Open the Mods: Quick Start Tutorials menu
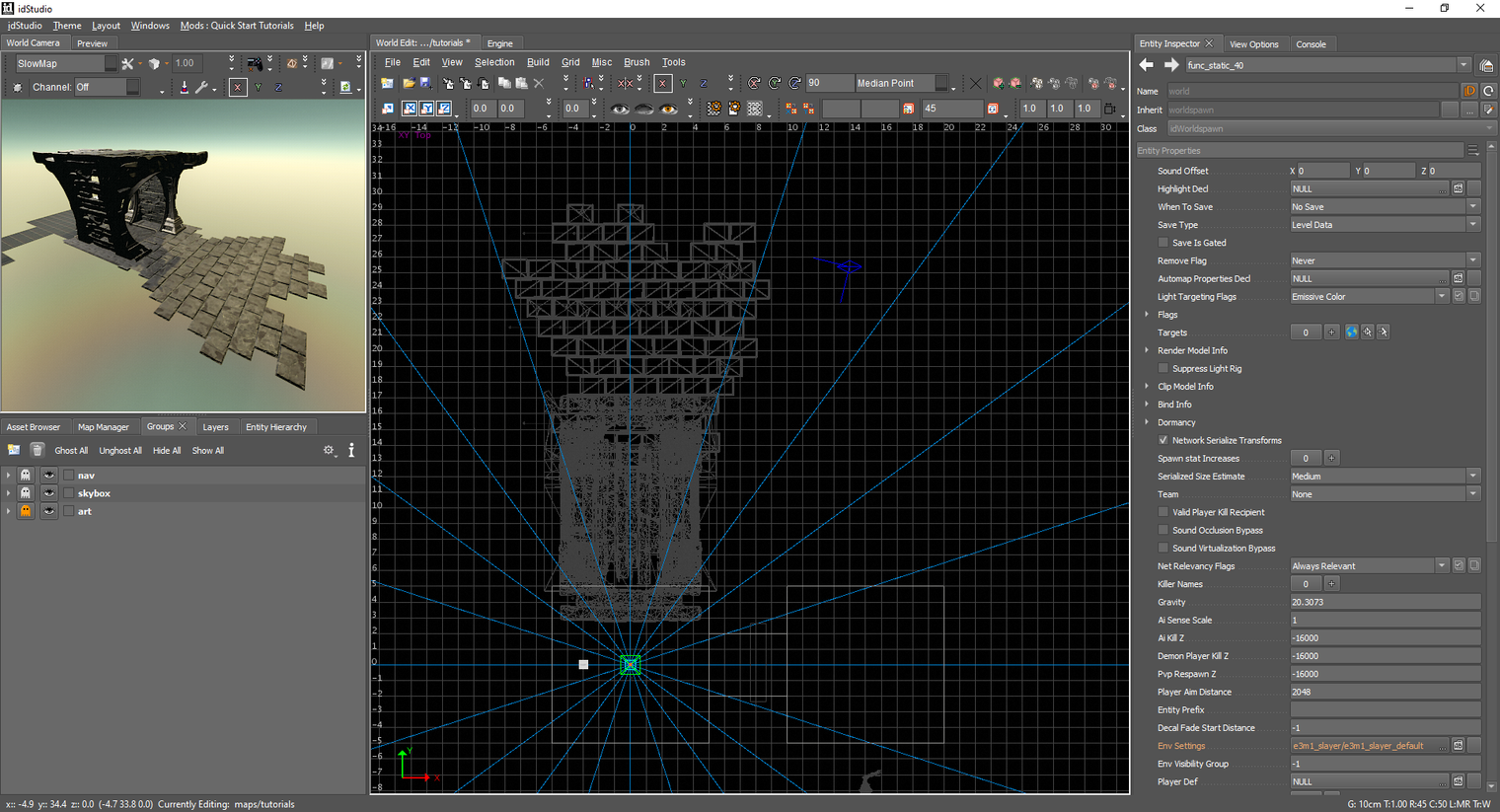Image resolution: width=1500 pixels, height=812 pixels. point(237,26)
